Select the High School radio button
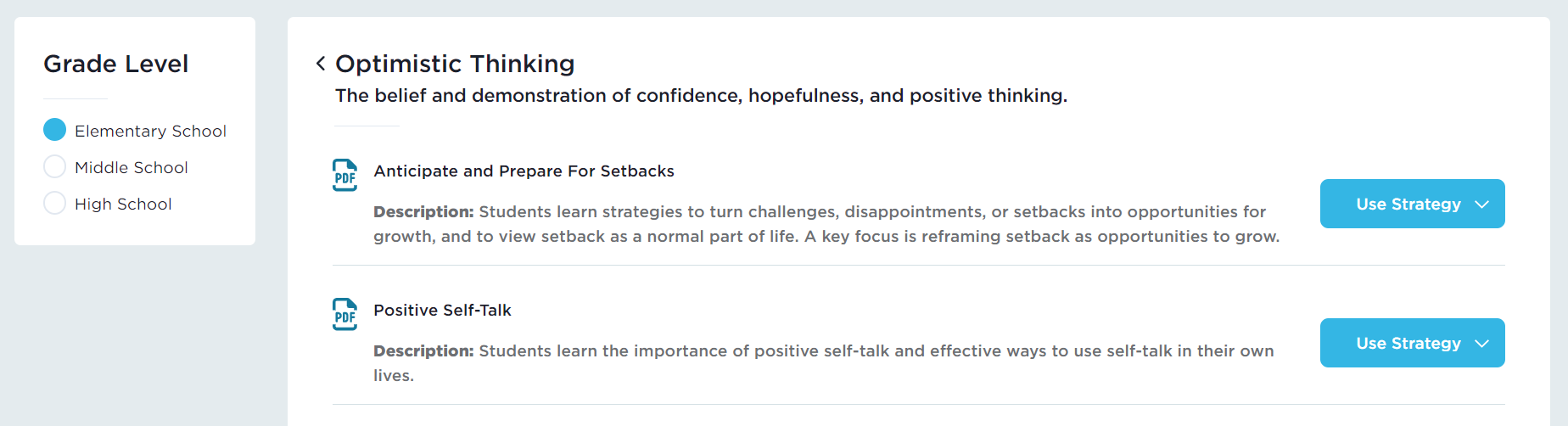The width and height of the screenshot is (1568, 426). (54, 203)
